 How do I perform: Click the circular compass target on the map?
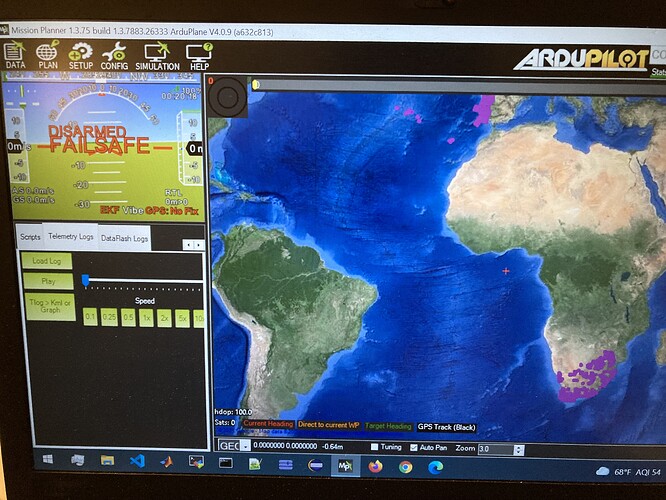coord(228,97)
